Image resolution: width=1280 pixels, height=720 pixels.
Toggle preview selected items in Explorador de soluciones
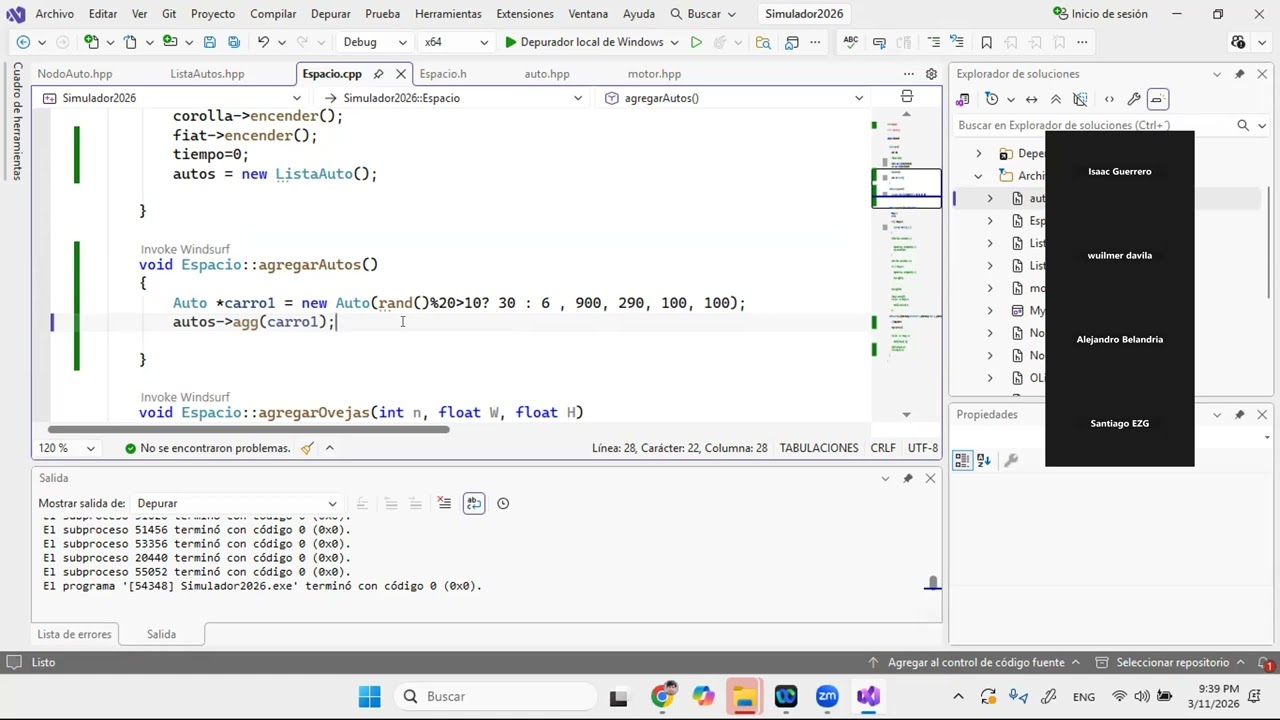click(x=1157, y=99)
